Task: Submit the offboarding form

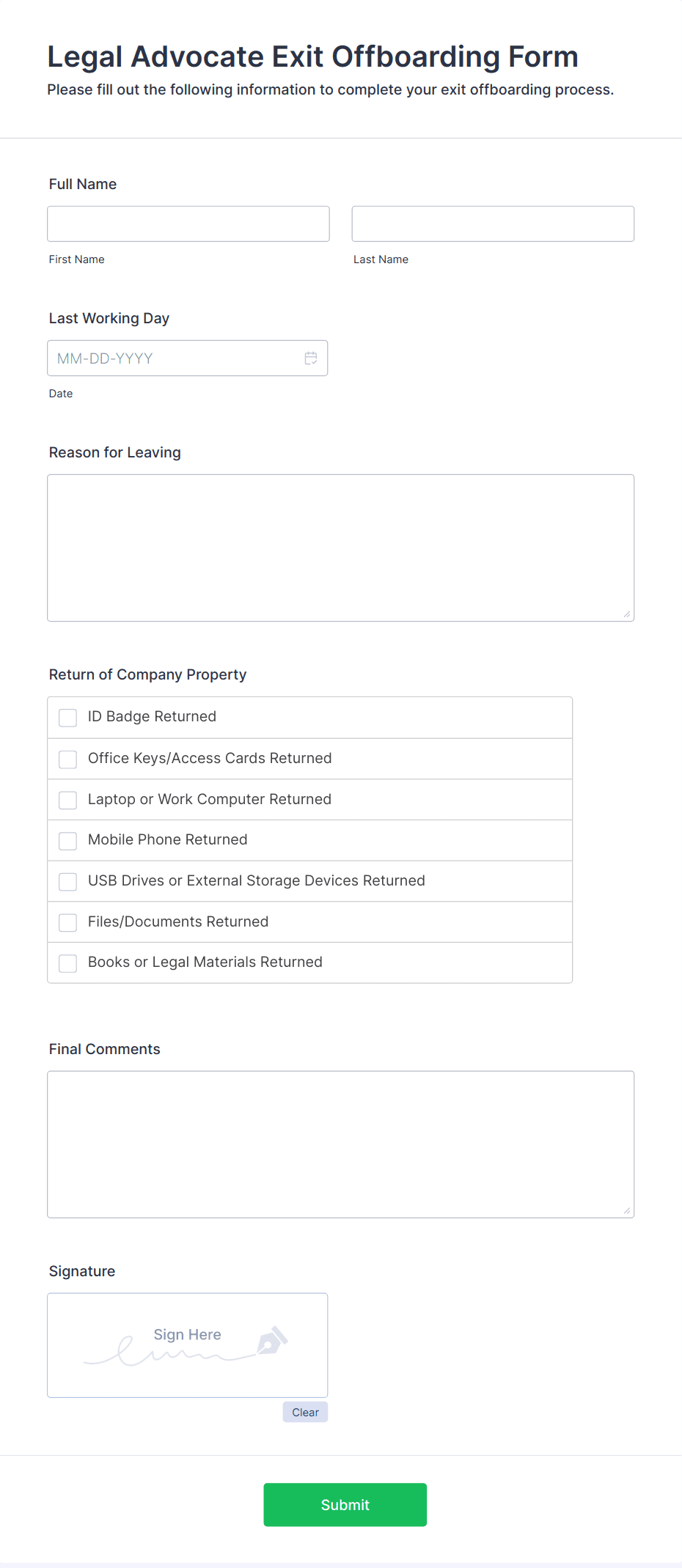Action: [345, 1505]
